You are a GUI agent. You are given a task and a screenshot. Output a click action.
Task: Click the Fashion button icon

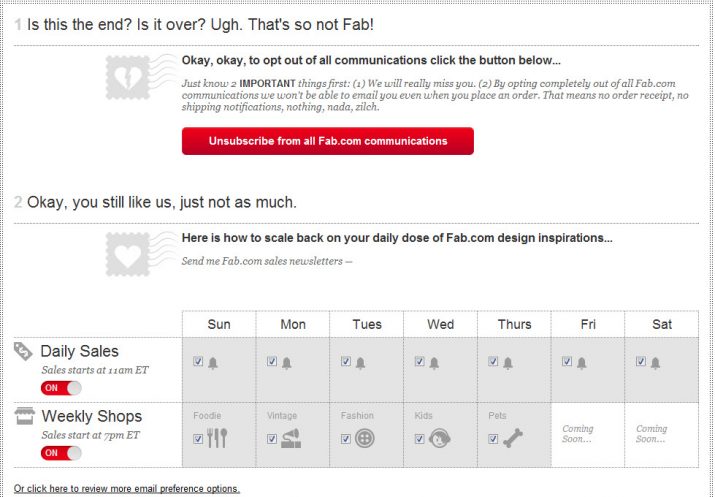364,438
